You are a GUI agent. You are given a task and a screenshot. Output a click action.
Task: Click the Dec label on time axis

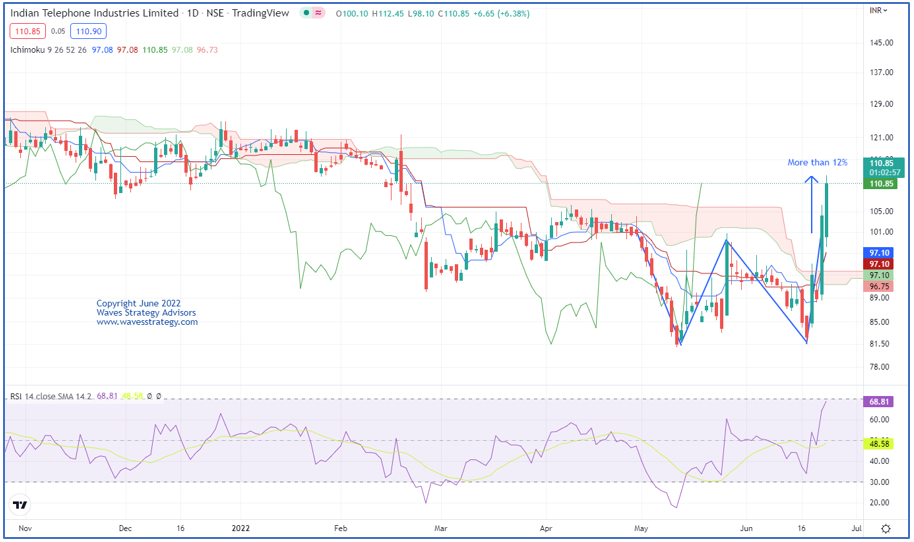[x=125, y=528]
